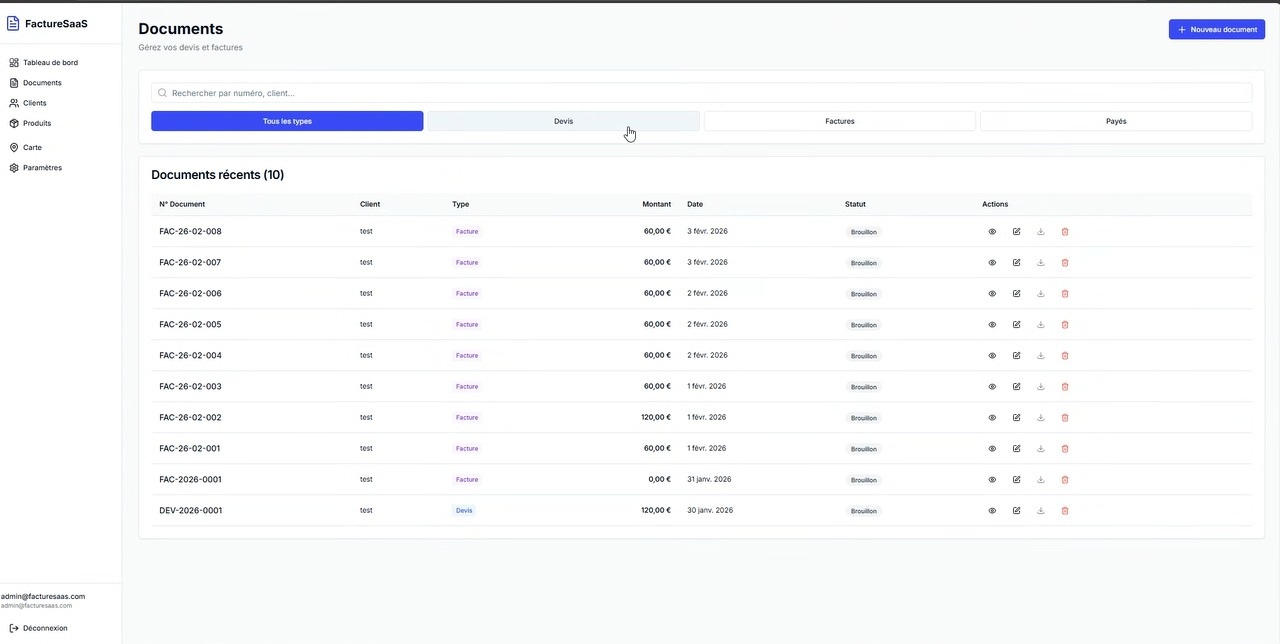Download document FAC-26-02-006 via download icon
Viewport: 1280px width, 644px height.
(x=1040, y=294)
